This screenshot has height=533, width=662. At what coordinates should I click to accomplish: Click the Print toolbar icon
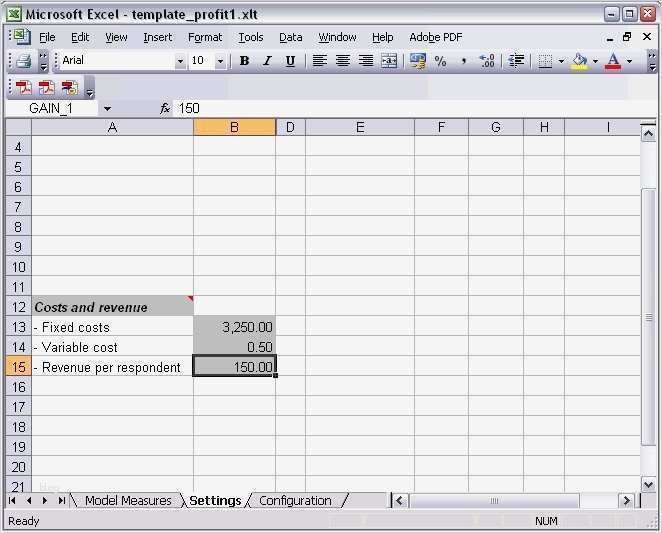click(24, 62)
